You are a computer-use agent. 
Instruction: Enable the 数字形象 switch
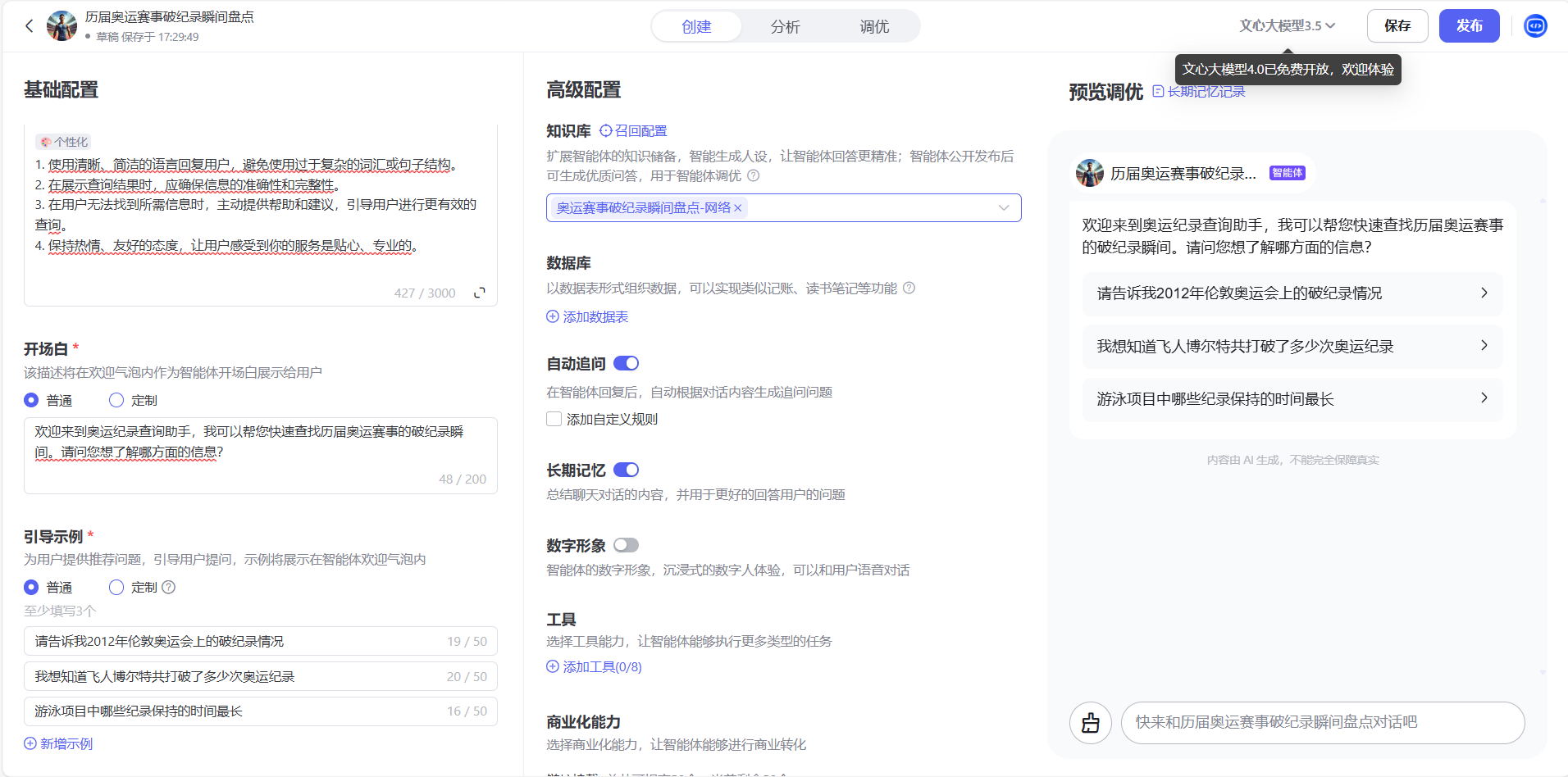[x=626, y=544]
